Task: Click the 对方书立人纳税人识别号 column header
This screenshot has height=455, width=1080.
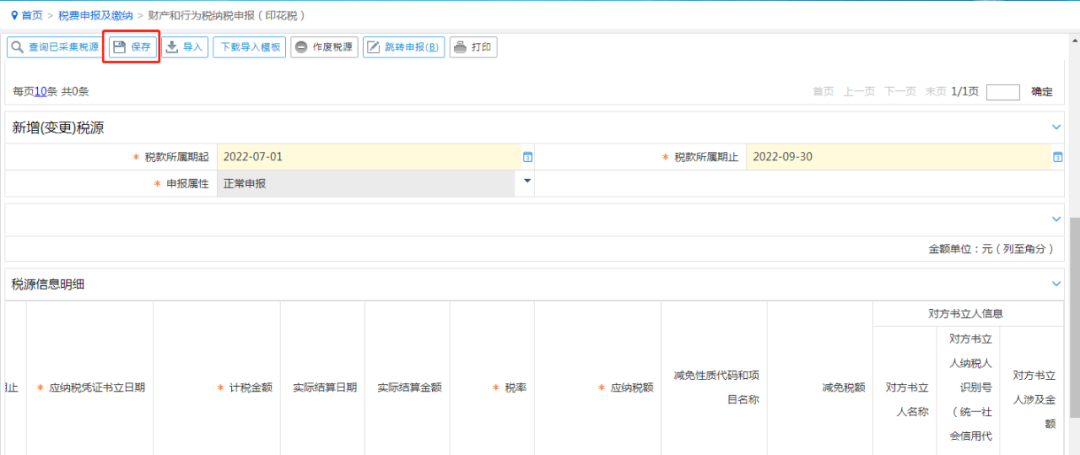Action: (970, 387)
